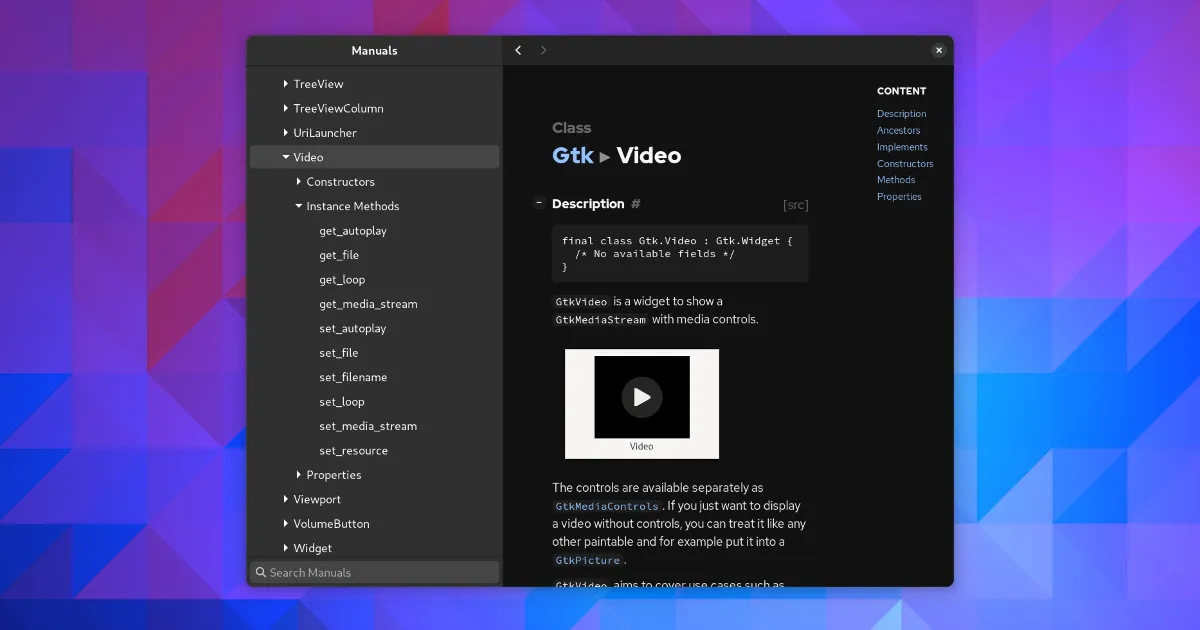
Task: Focus the Search Manuals field
Action: pyautogui.click(x=380, y=573)
